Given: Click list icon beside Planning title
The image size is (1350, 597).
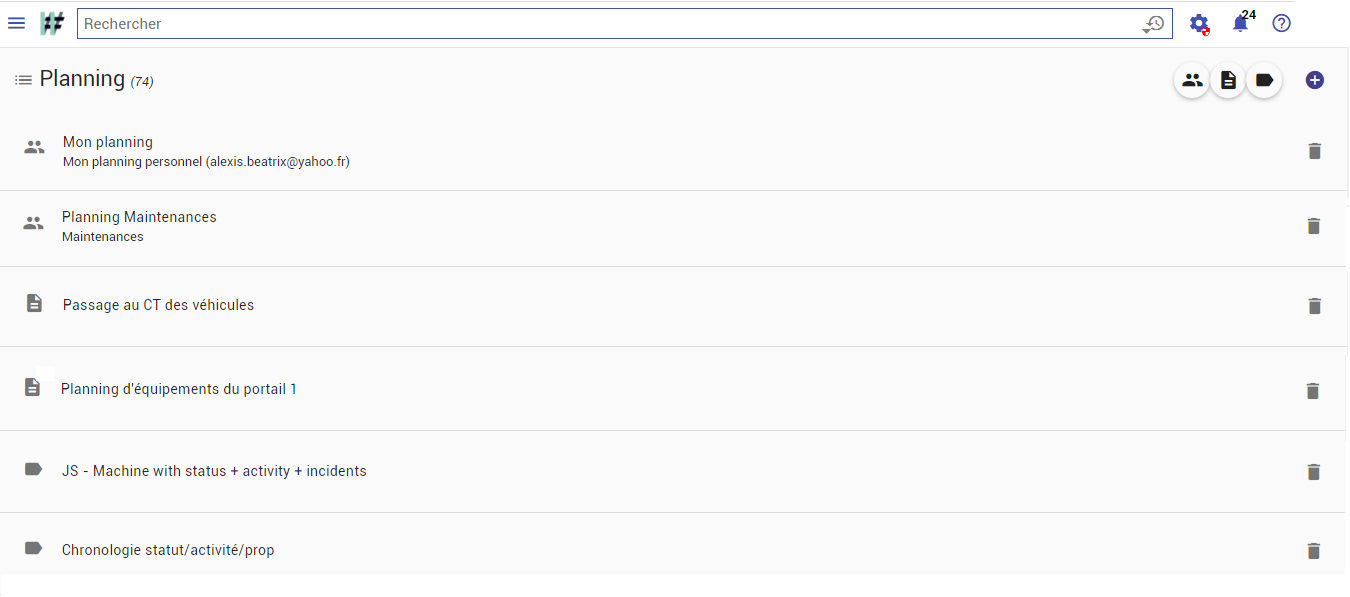Looking at the screenshot, I should (23, 80).
